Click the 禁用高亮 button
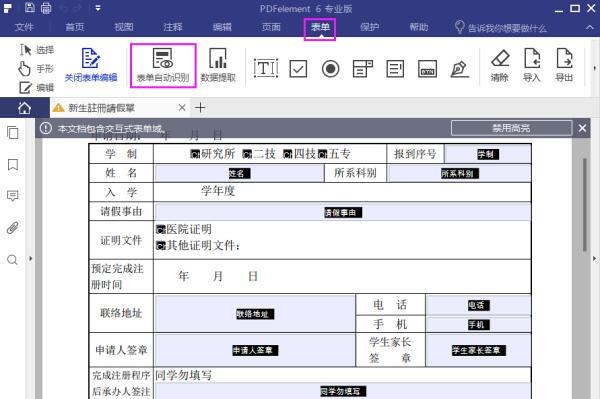This screenshot has height=399, width=600. pyautogui.click(x=512, y=128)
